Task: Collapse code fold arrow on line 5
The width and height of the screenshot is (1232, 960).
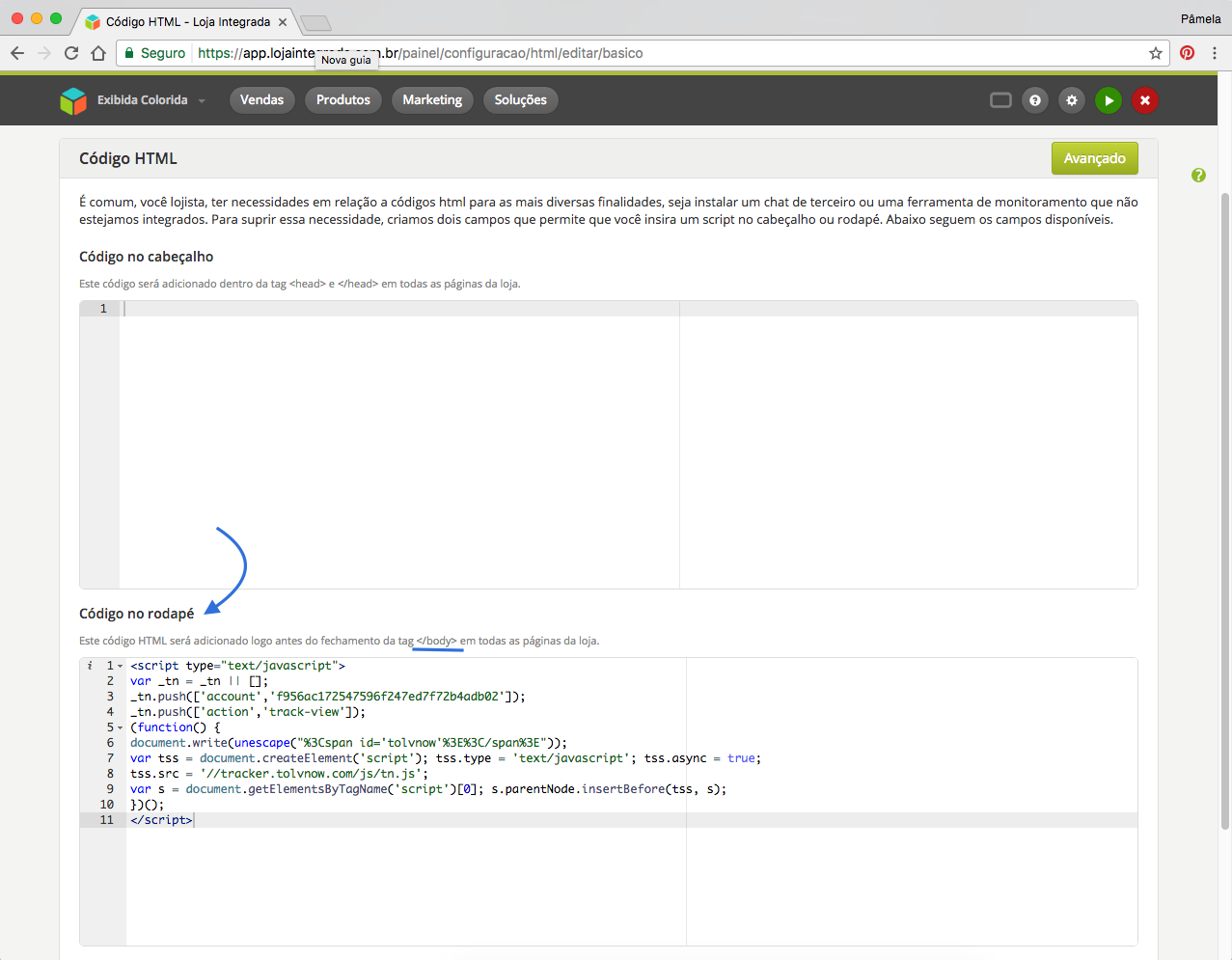Action: [121, 727]
